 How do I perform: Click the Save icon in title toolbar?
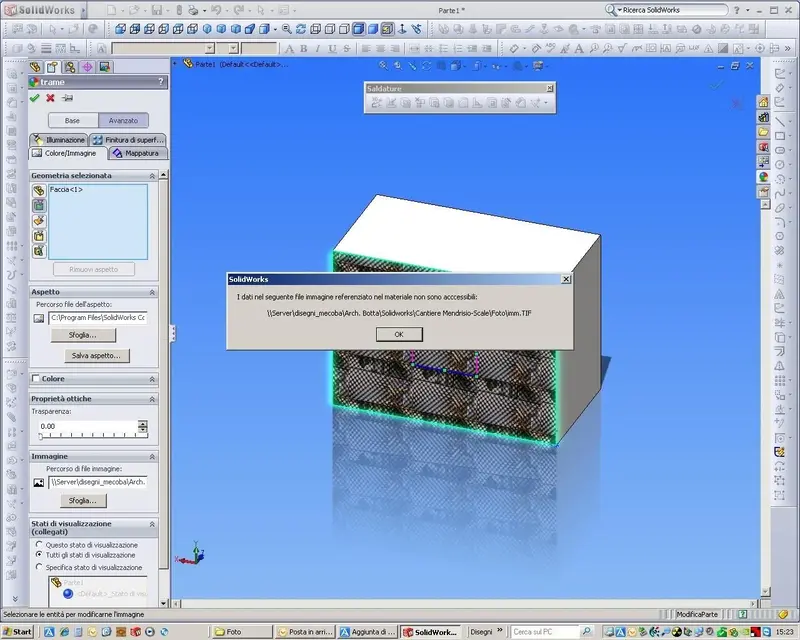157,10
